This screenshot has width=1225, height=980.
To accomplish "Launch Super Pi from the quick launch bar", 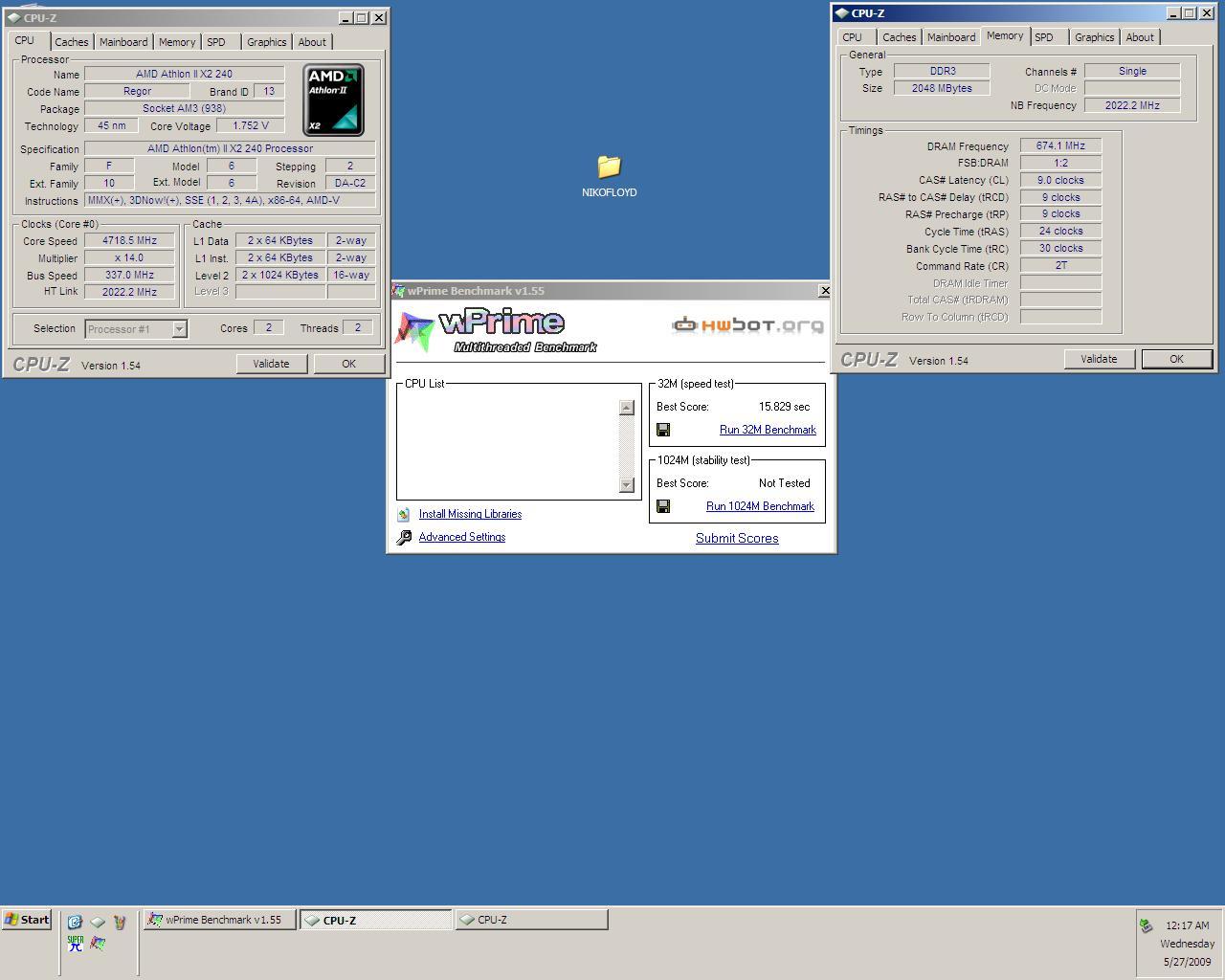I will (x=75, y=943).
